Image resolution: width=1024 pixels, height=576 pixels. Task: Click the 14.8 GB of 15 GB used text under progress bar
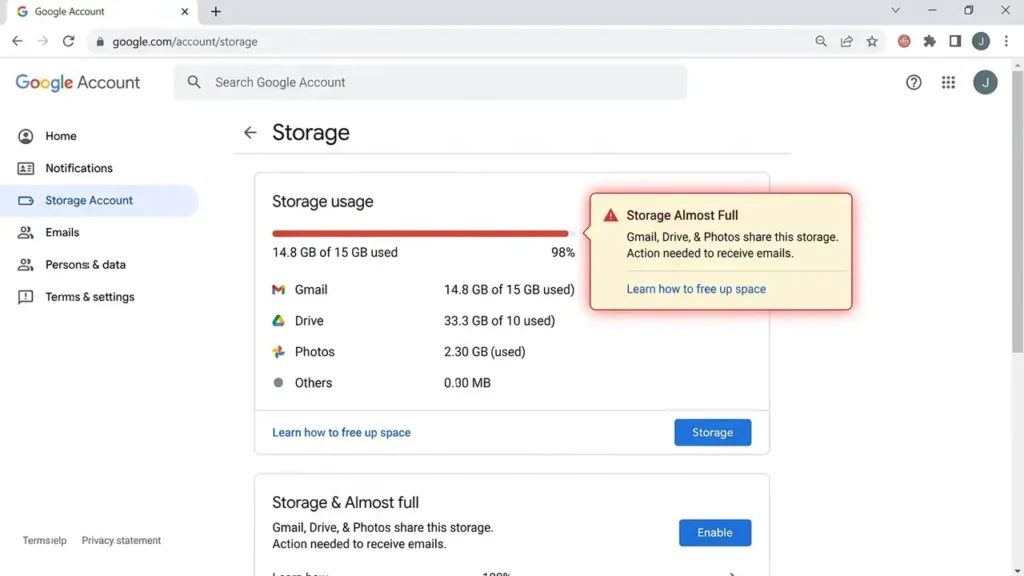tap(335, 252)
